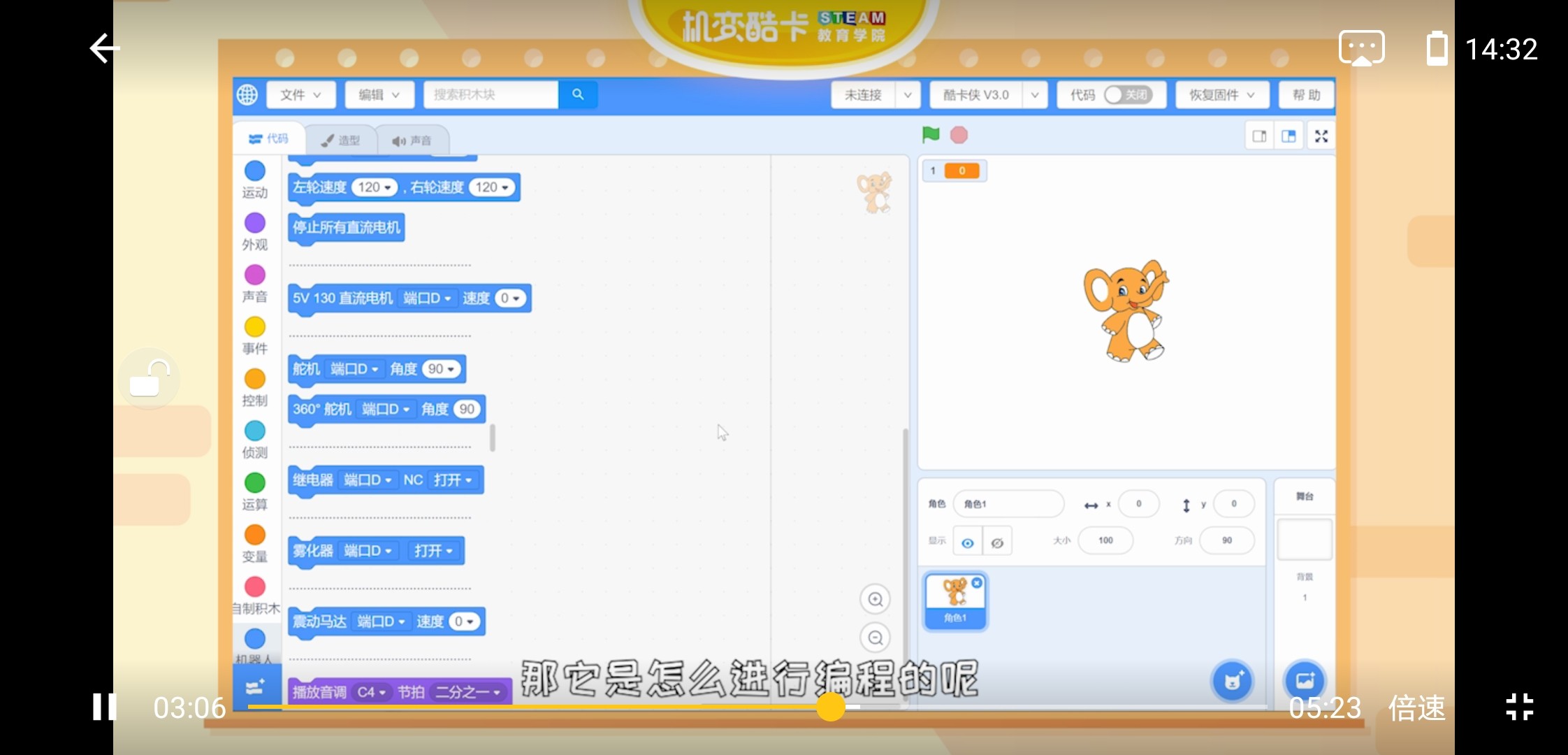Select the 变量 block category
Image resolution: width=1568 pixels, height=755 pixels.
tap(255, 544)
